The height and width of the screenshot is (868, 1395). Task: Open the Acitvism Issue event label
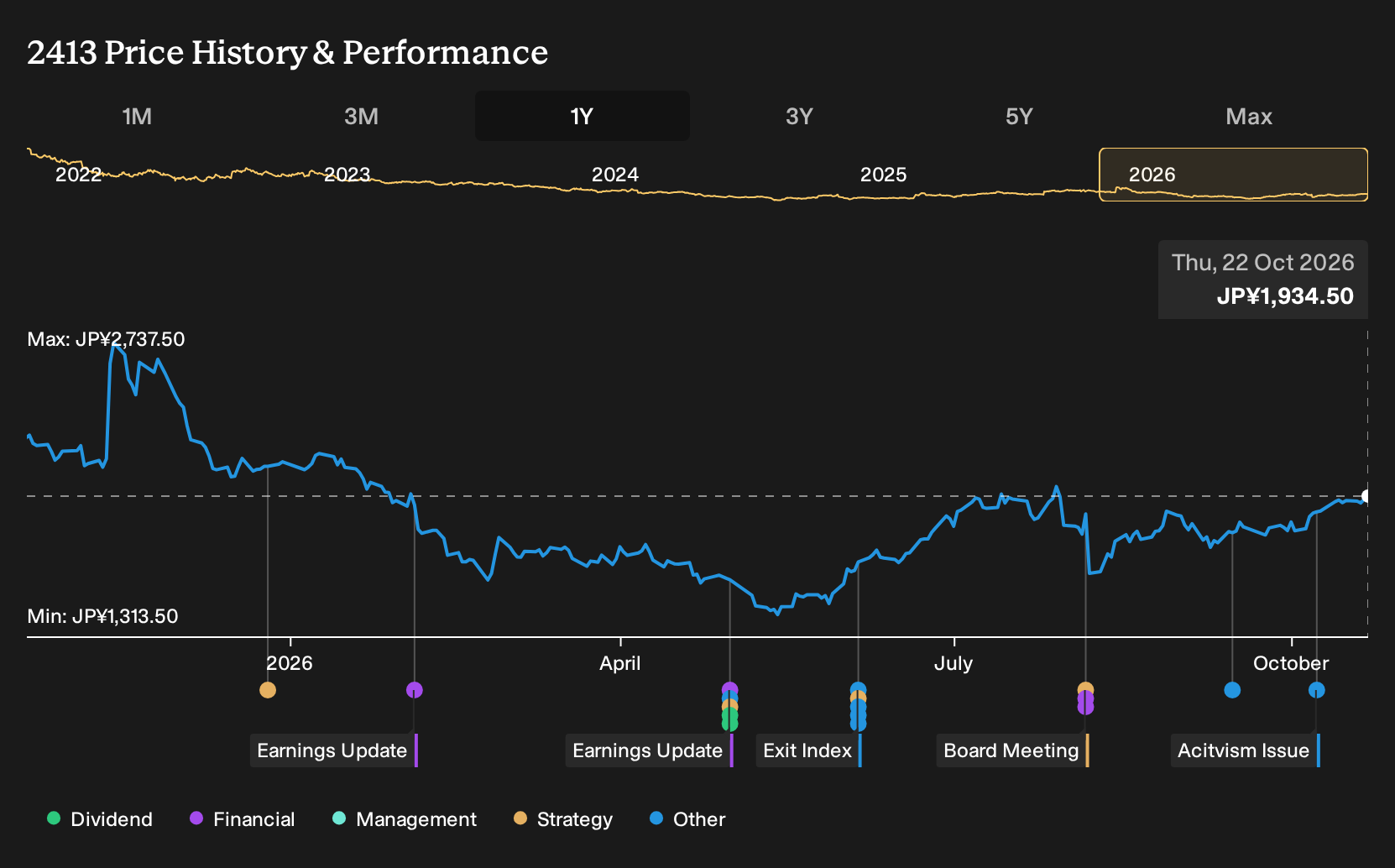(1246, 750)
